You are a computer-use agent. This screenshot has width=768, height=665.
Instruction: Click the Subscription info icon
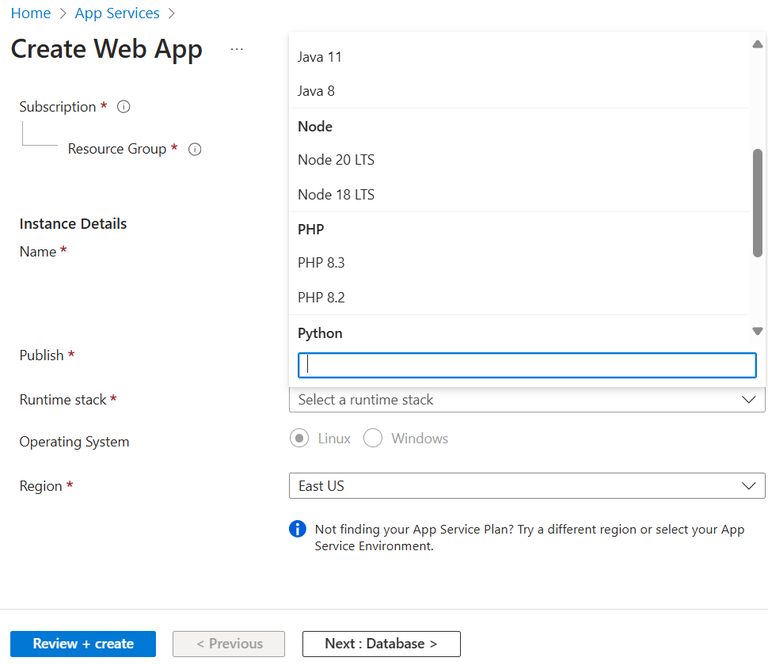(x=124, y=107)
